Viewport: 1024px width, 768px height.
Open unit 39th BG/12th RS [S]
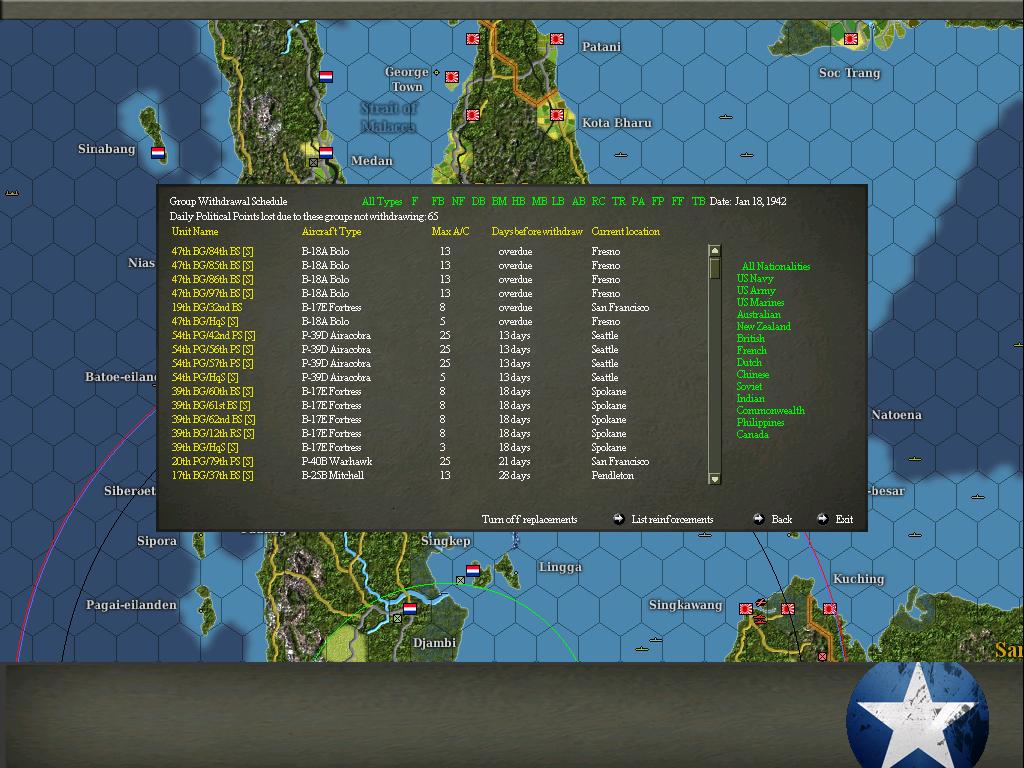[x=213, y=434]
